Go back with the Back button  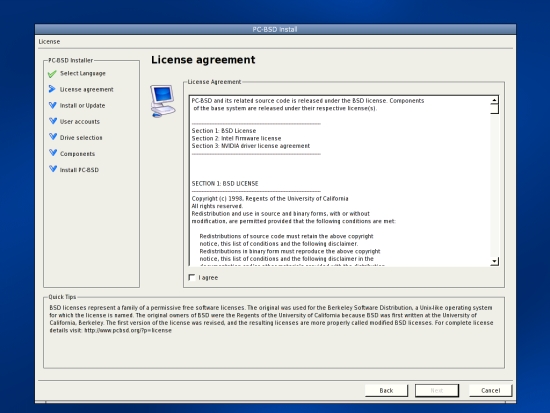(386, 391)
